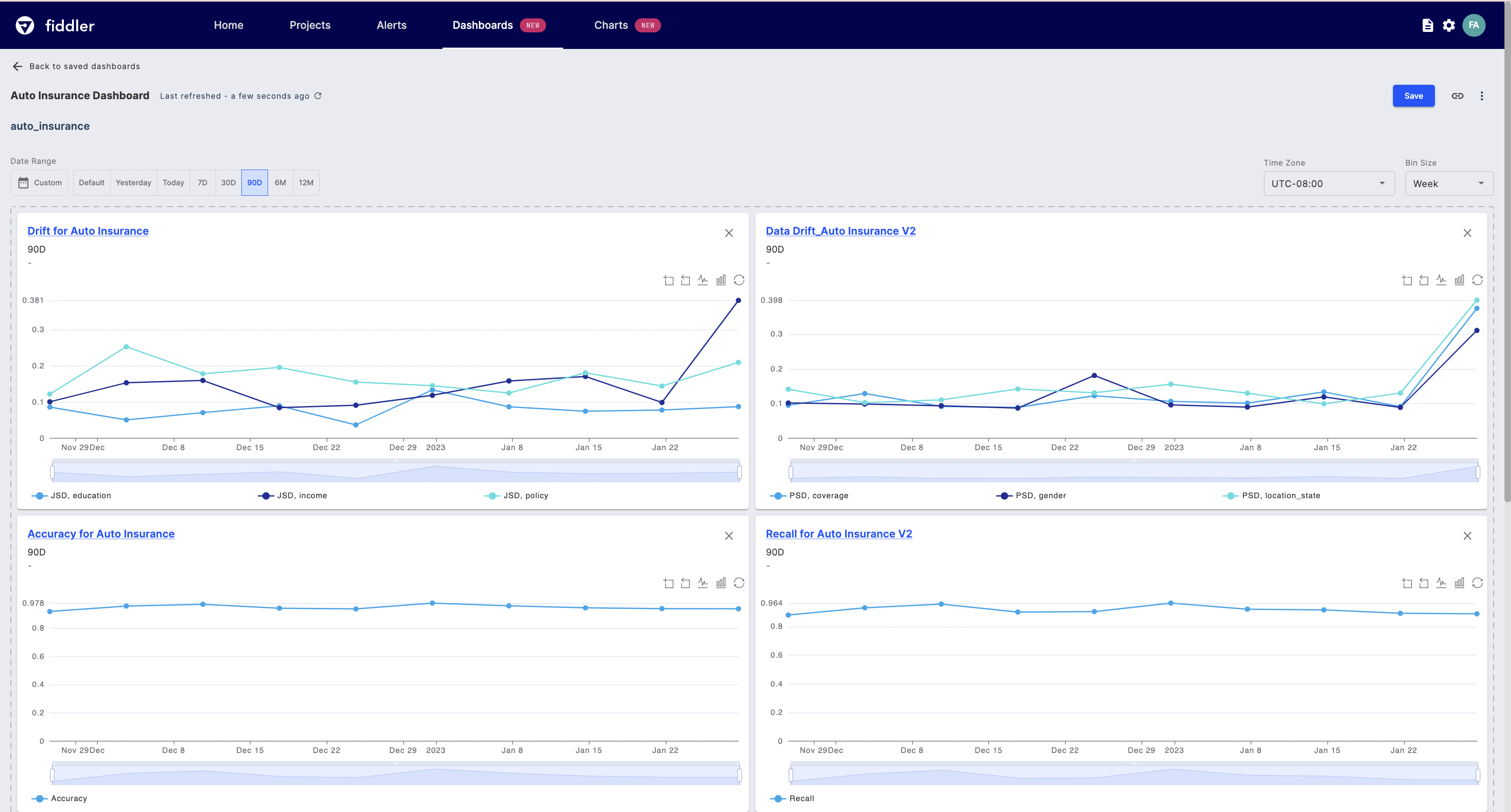Copy dashboard link using the chain icon
The image size is (1511, 812).
[1457, 96]
